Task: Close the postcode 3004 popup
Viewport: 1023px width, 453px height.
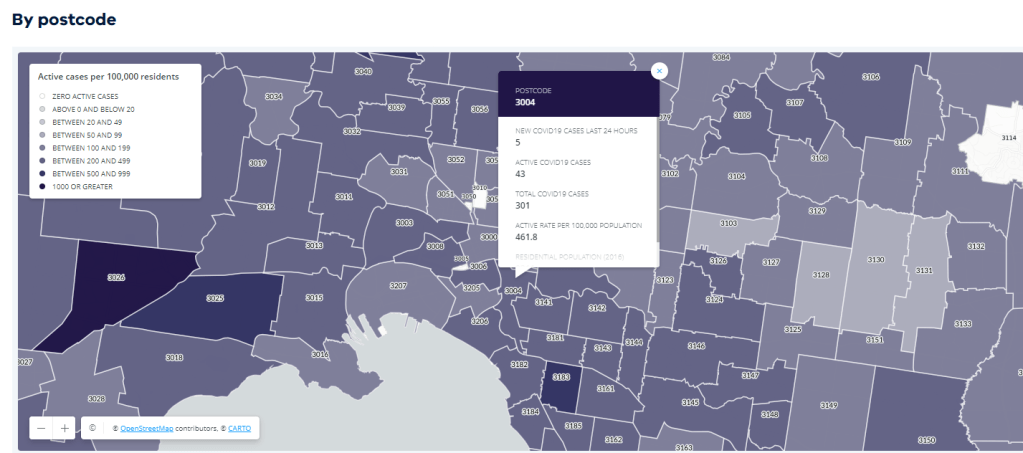Action: [659, 71]
